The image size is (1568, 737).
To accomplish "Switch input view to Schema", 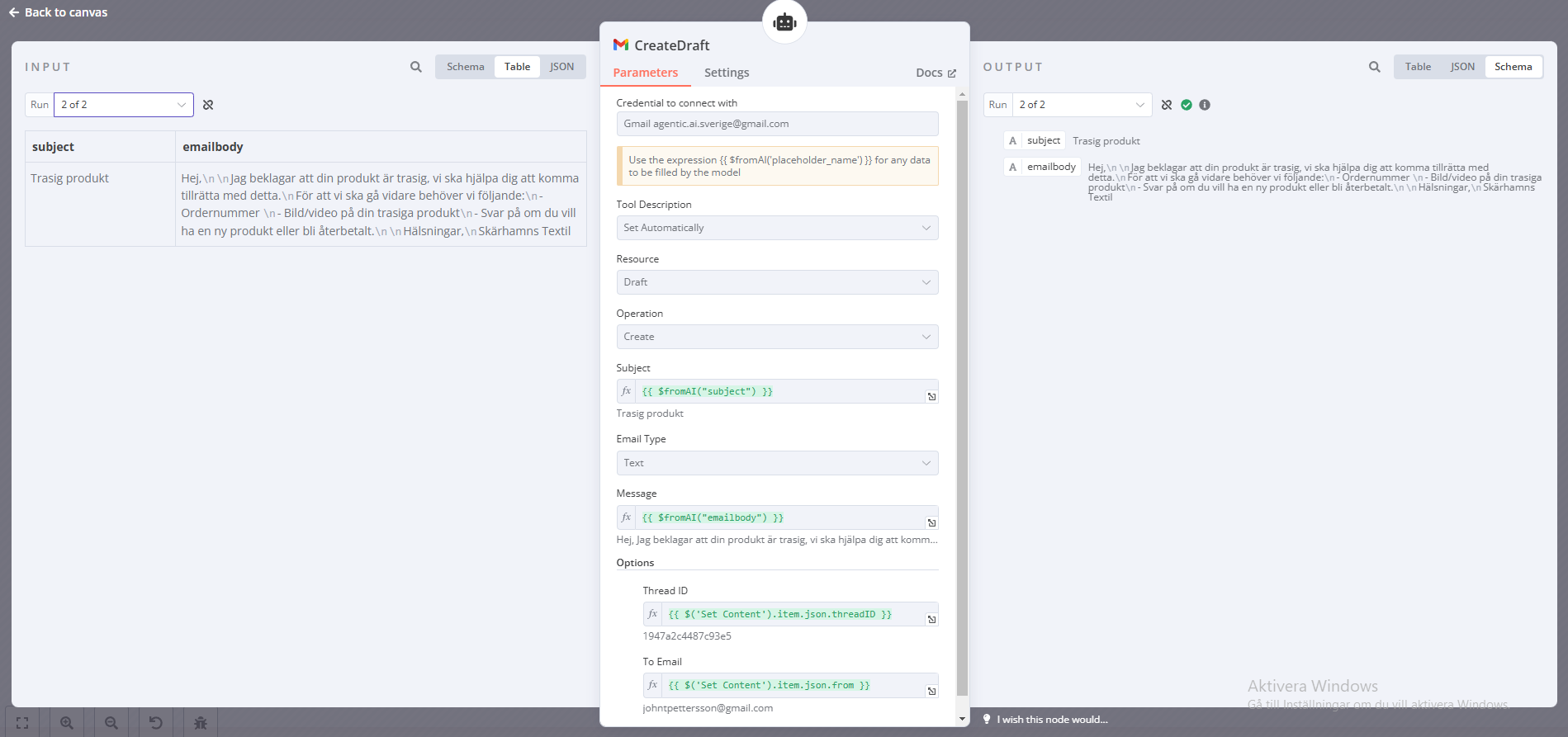I will click(x=466, y=67).
